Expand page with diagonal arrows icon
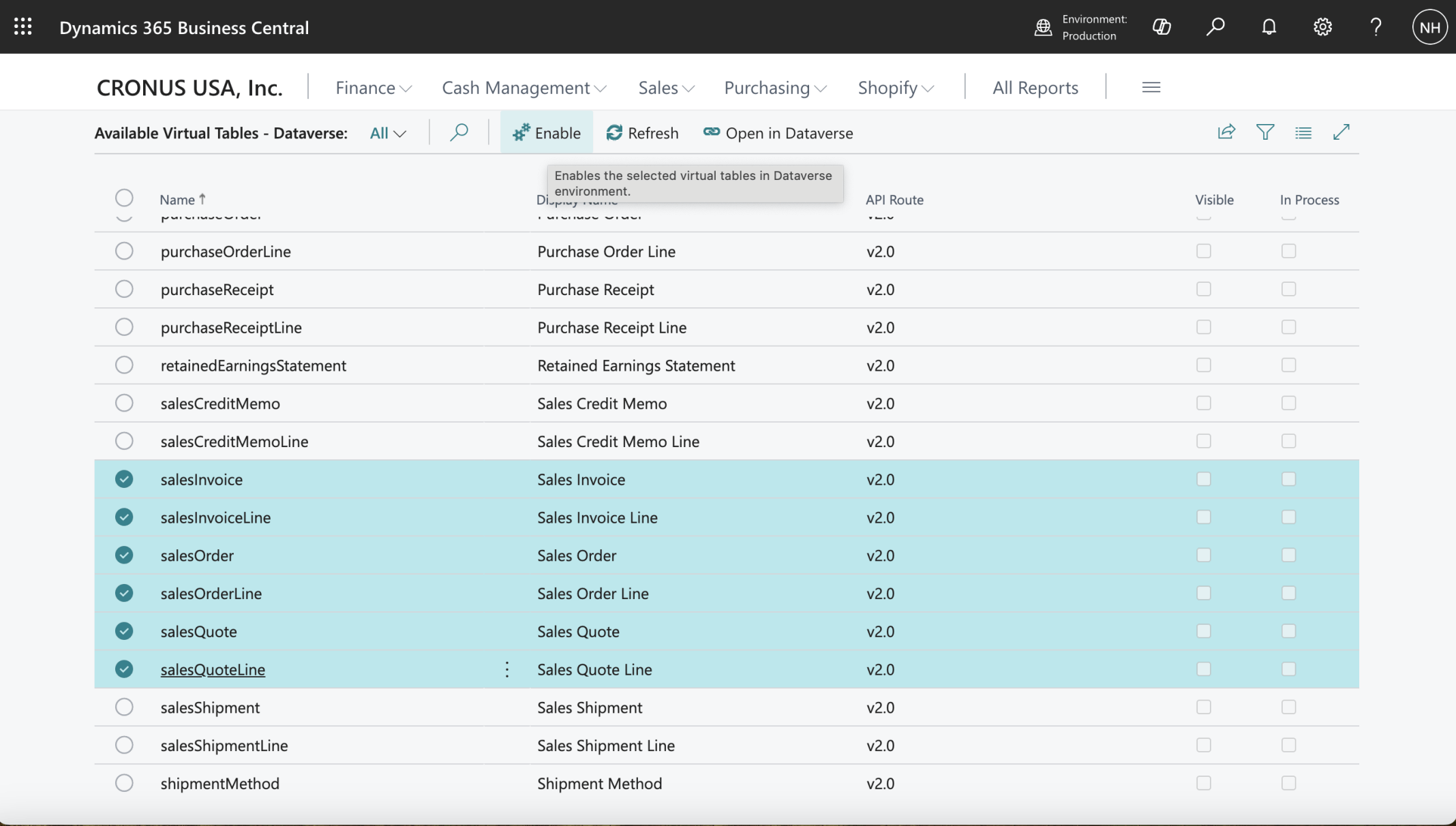 1341,132
